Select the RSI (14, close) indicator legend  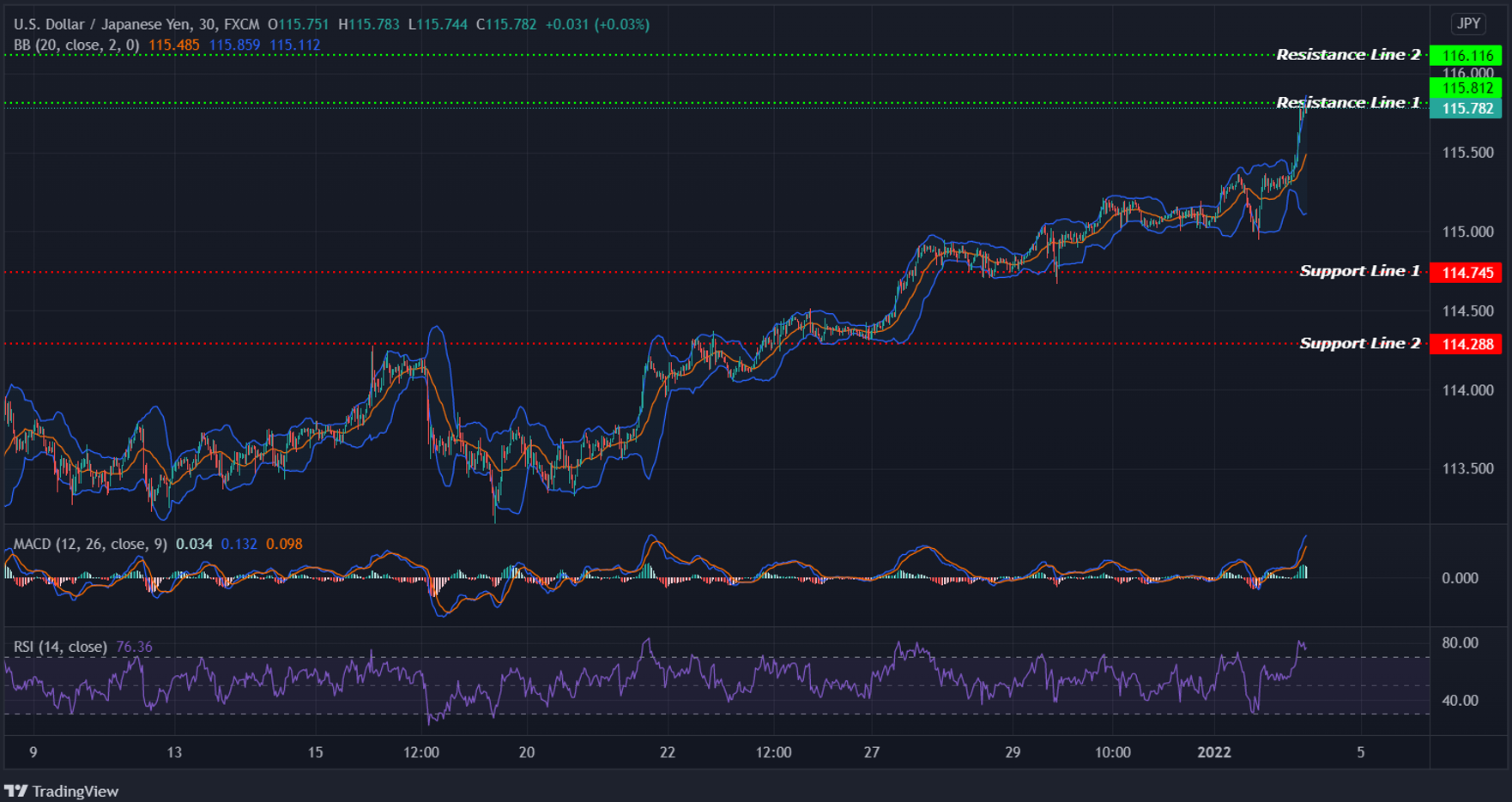[x=58, y=647]
